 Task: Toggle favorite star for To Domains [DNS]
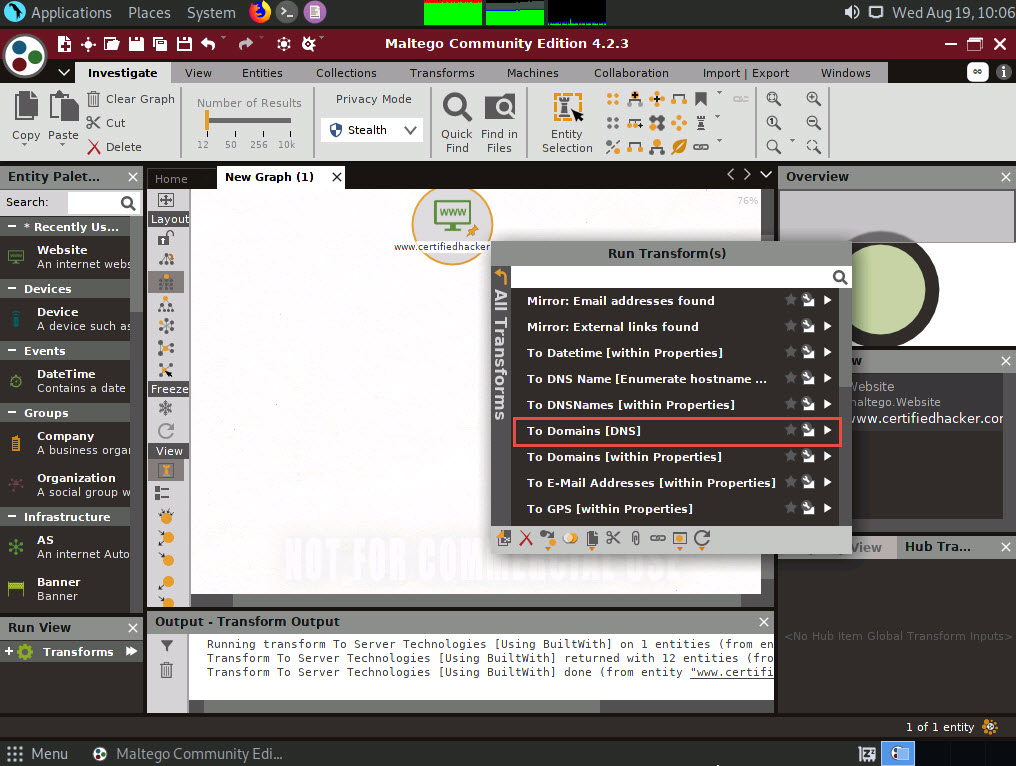click(x=791, y=430)
